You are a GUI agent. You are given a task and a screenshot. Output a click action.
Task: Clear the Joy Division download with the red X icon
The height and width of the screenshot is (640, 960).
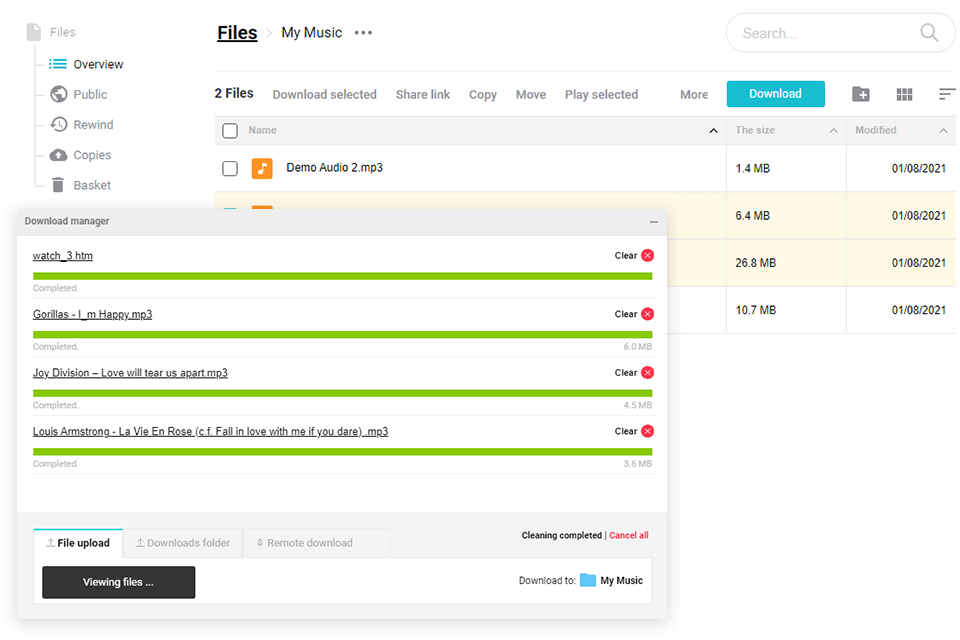[x=647, y=372]
